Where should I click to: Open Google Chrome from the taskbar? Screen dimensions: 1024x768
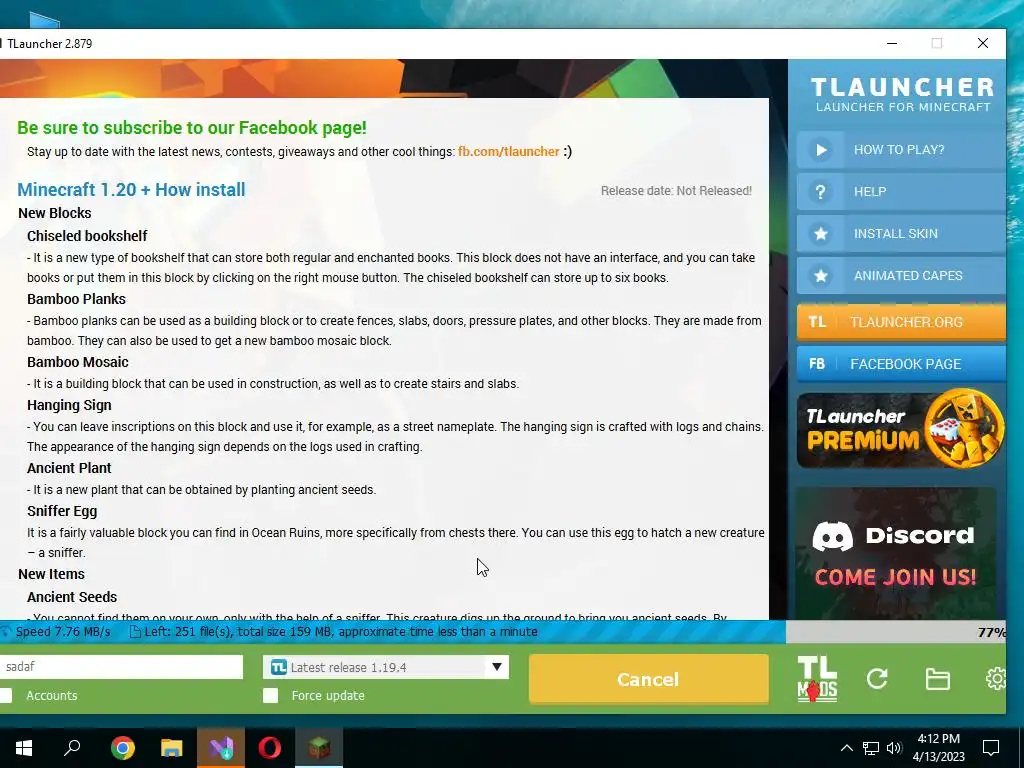[x=122, y=748]
